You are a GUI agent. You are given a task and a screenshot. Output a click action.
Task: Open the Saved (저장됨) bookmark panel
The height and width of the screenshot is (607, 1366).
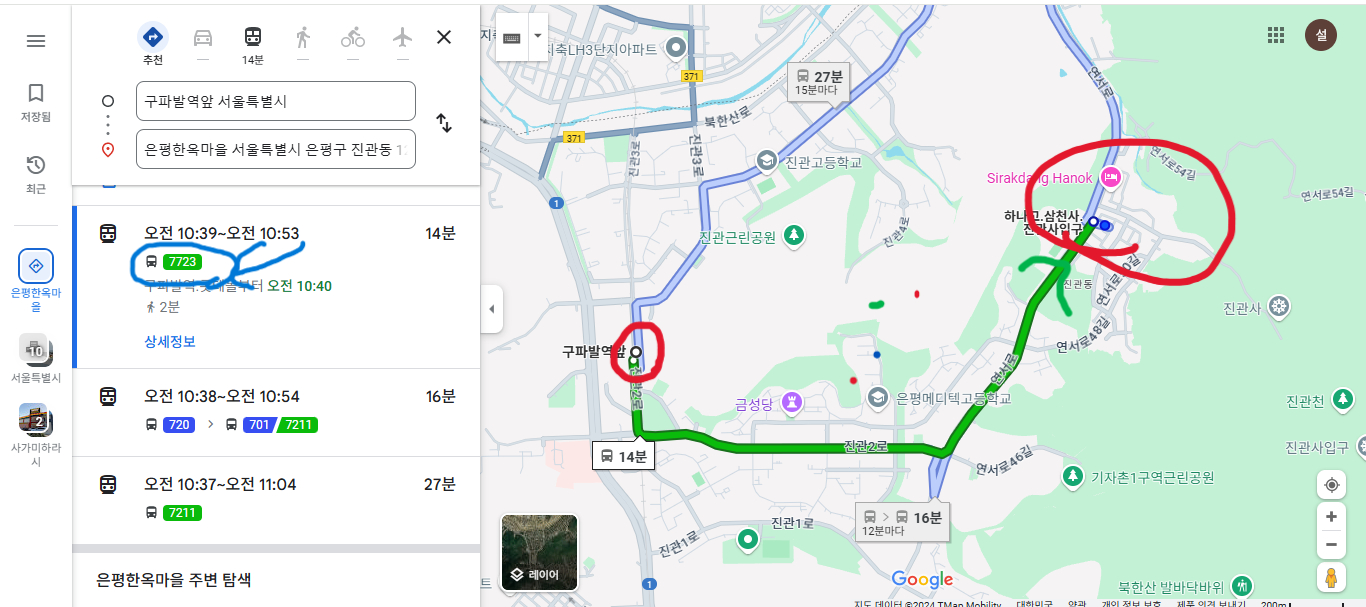point(36,103)
